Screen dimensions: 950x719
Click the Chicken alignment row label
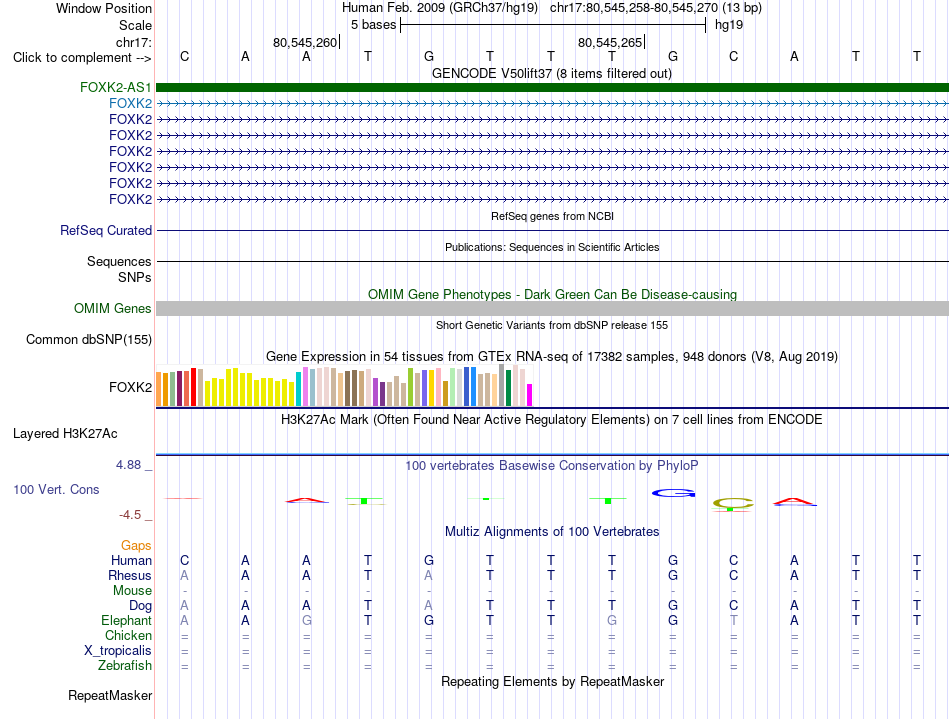click(128, 635)
